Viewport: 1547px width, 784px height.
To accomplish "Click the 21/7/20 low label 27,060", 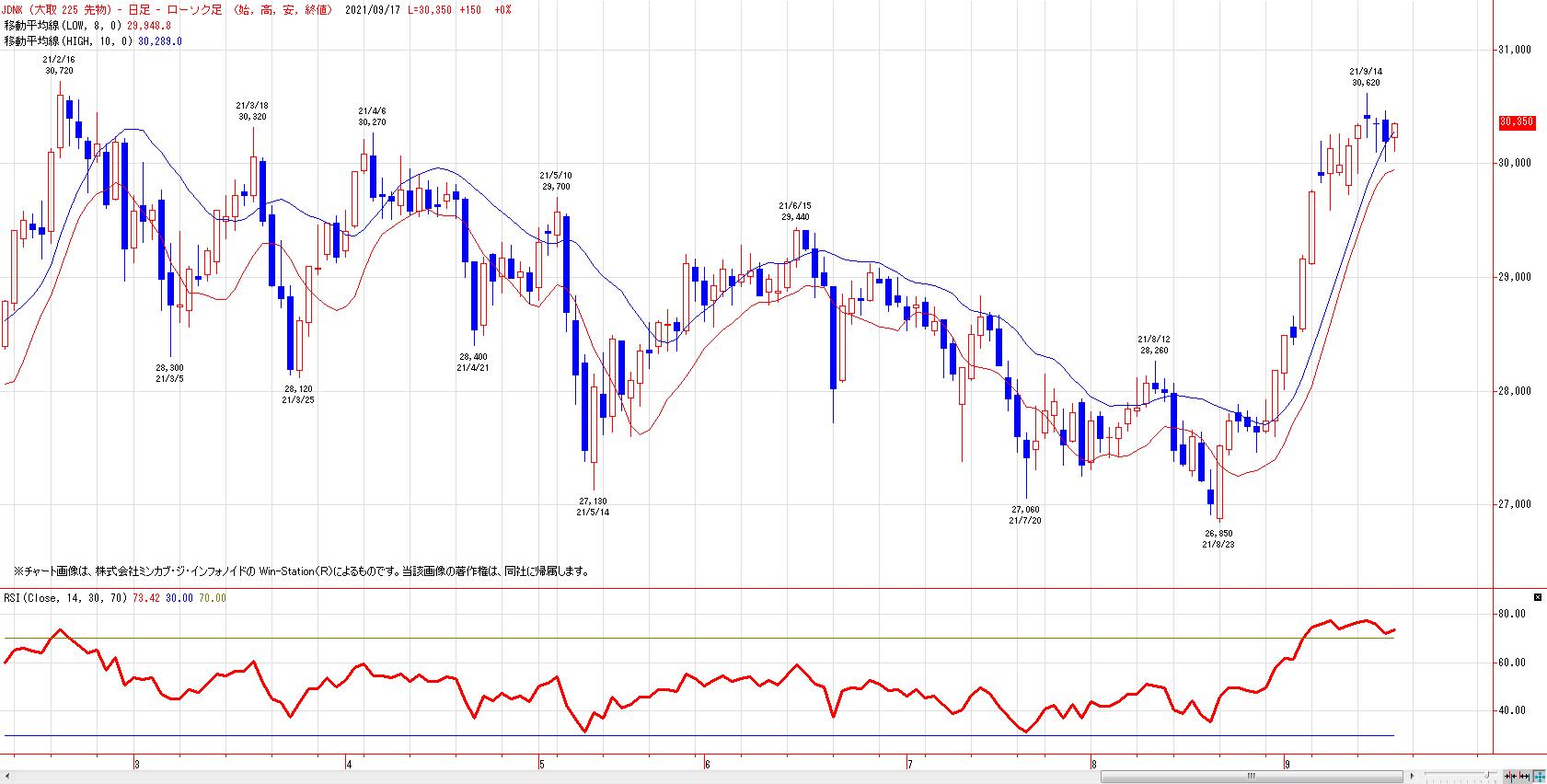I will click(1025, 509).
